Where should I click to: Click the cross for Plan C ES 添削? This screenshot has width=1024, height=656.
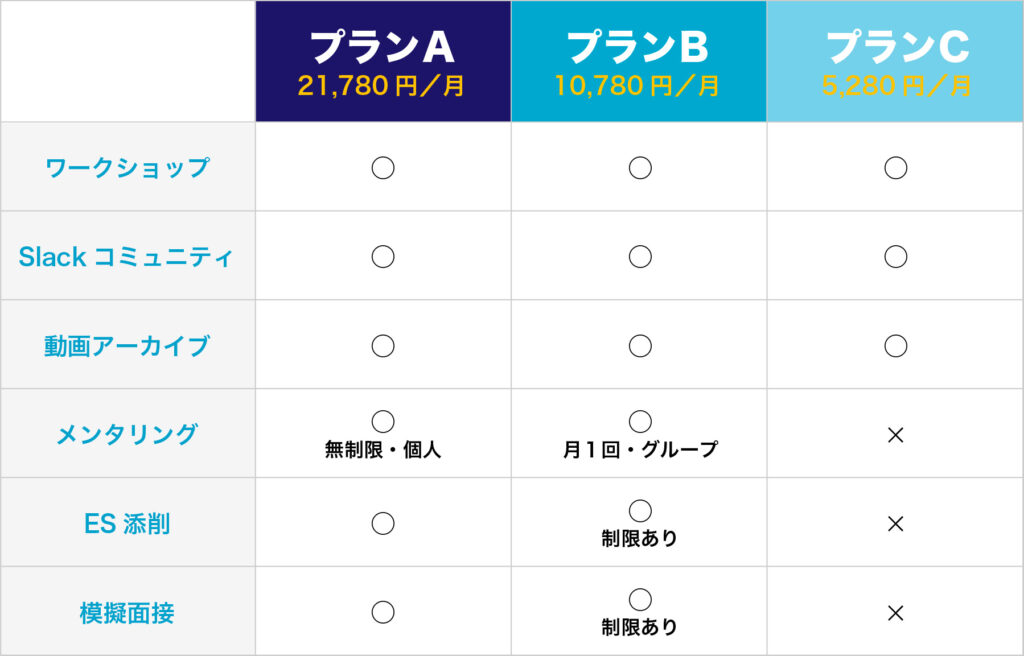click(x=896, y=523)
